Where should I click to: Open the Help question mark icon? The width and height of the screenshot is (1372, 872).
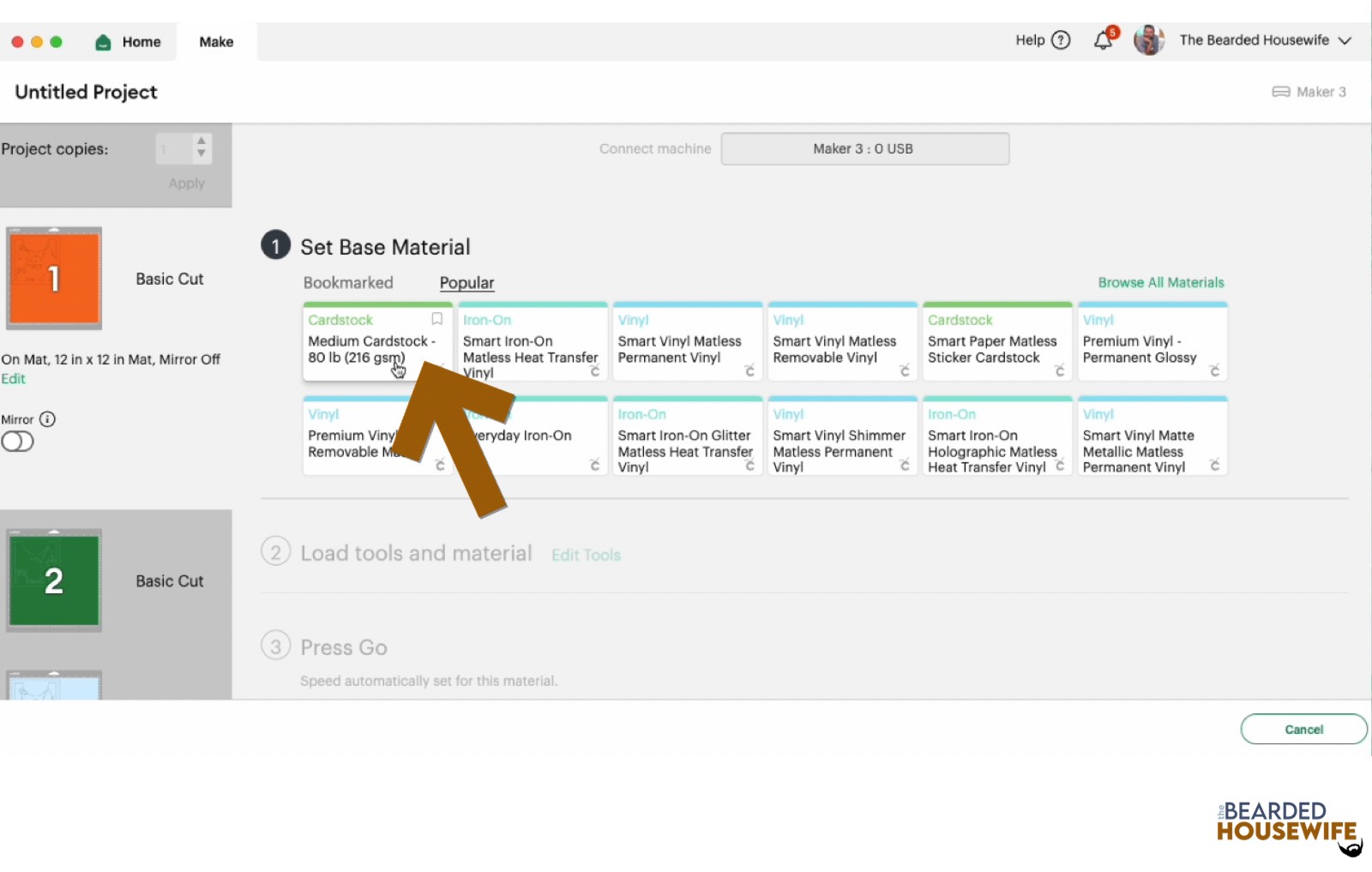(x=1061, y=40)
